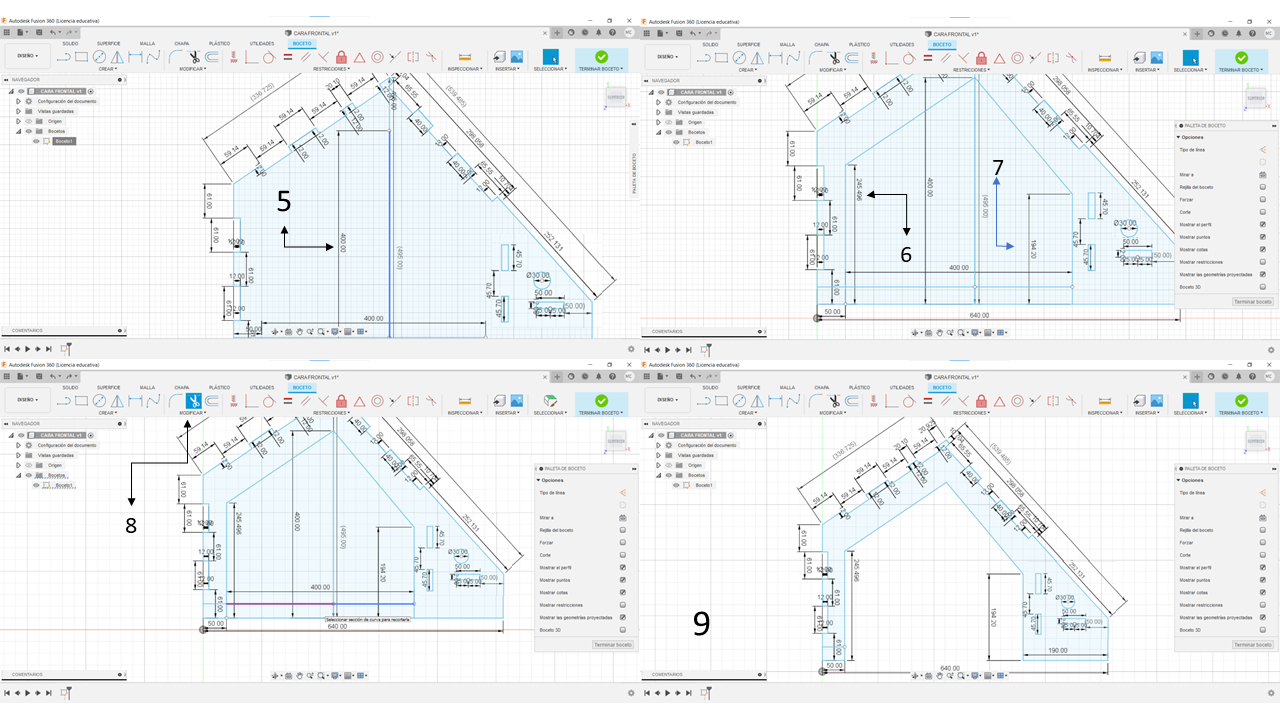Uncheck Mostrar cotas in bottom-left window palette
This screenshot has width=1280, height=720.
(623, 593)
